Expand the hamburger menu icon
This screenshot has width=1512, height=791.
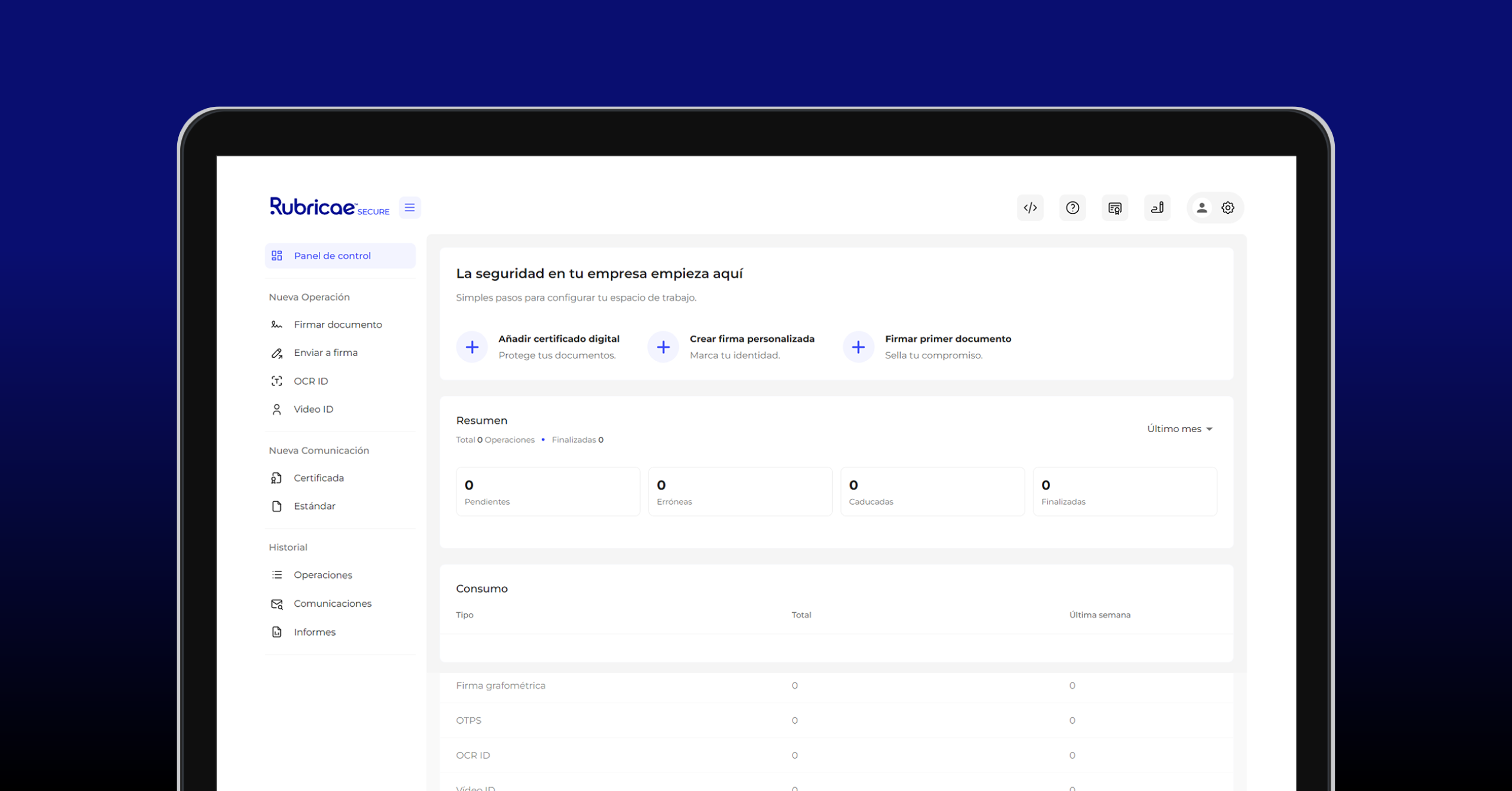point(410,208)
